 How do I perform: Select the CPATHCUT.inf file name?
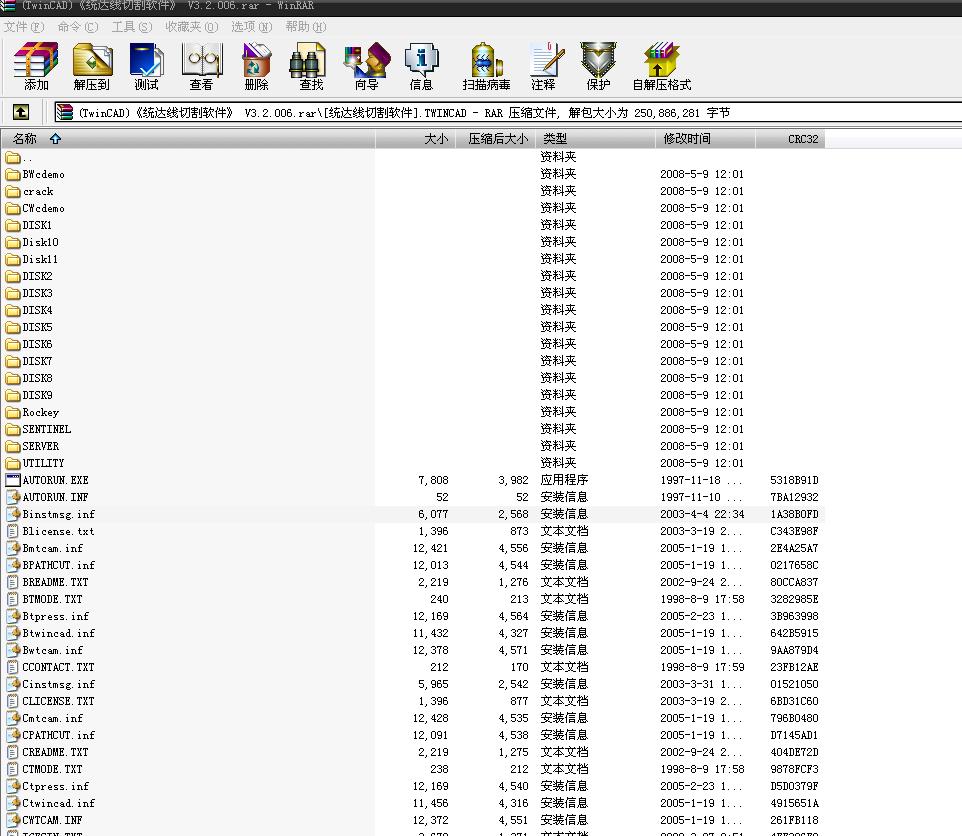59,735
